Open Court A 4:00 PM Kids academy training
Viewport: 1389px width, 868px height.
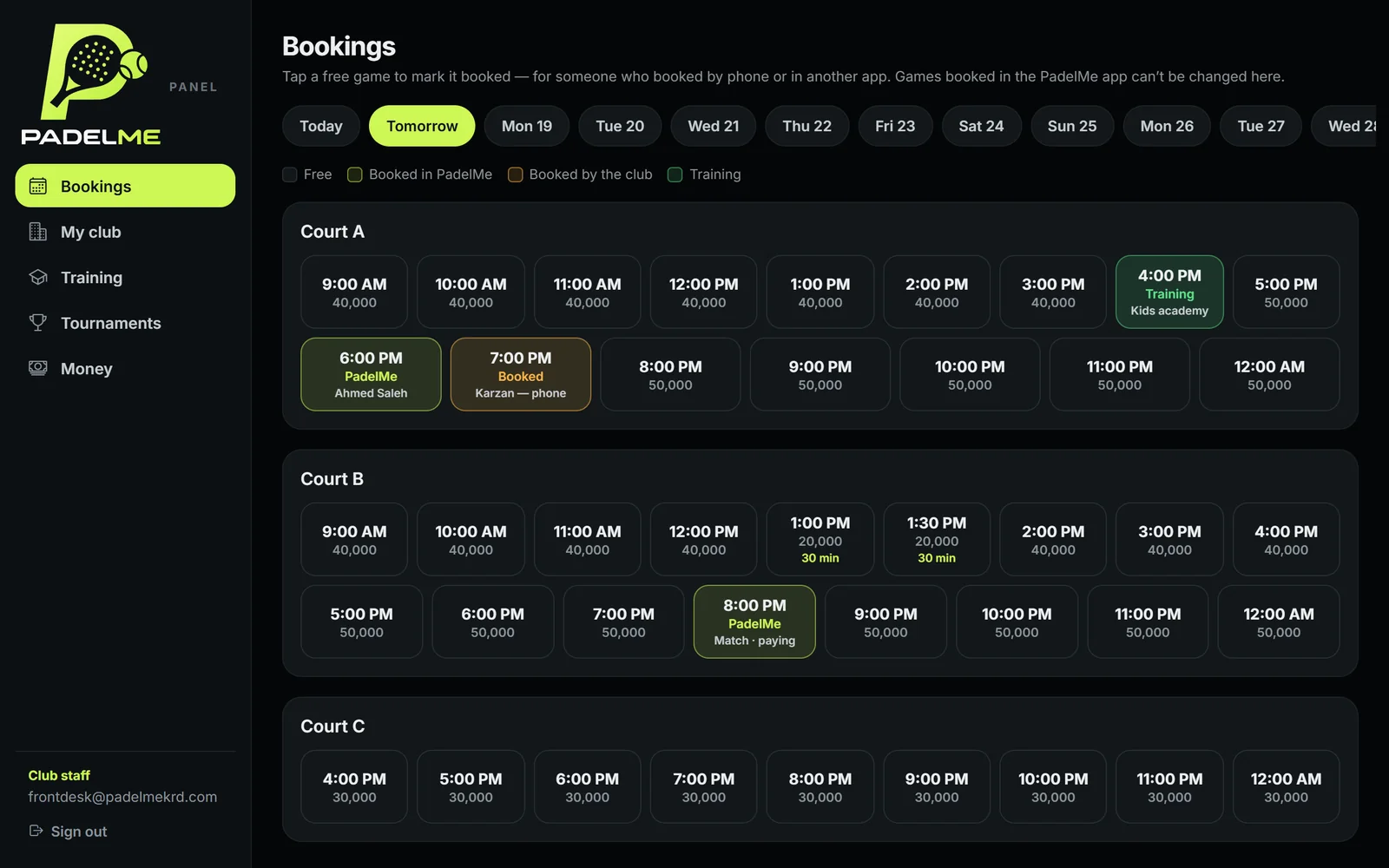1169,292
